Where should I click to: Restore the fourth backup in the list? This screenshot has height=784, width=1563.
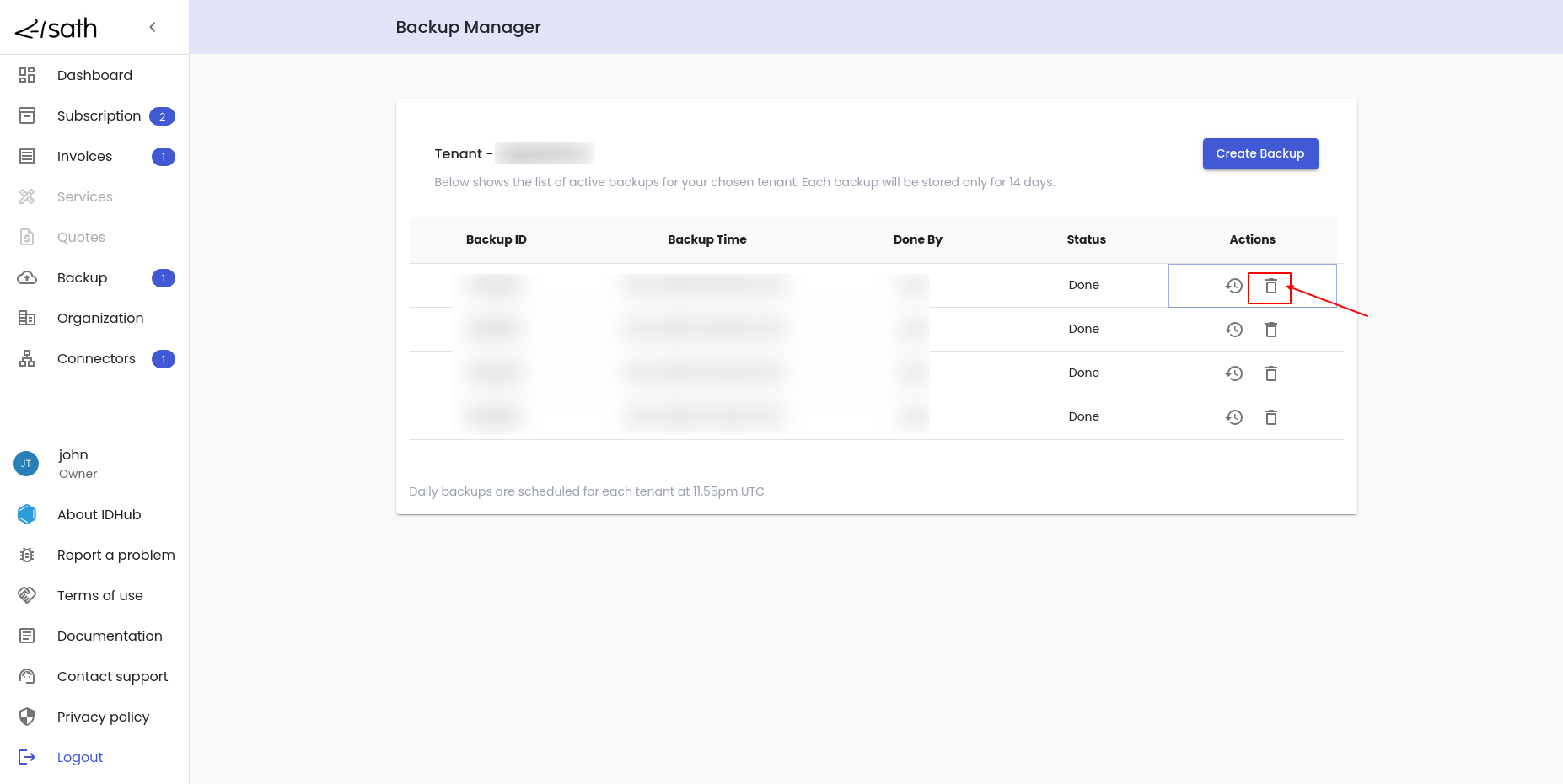click(x=1234, y=417)
